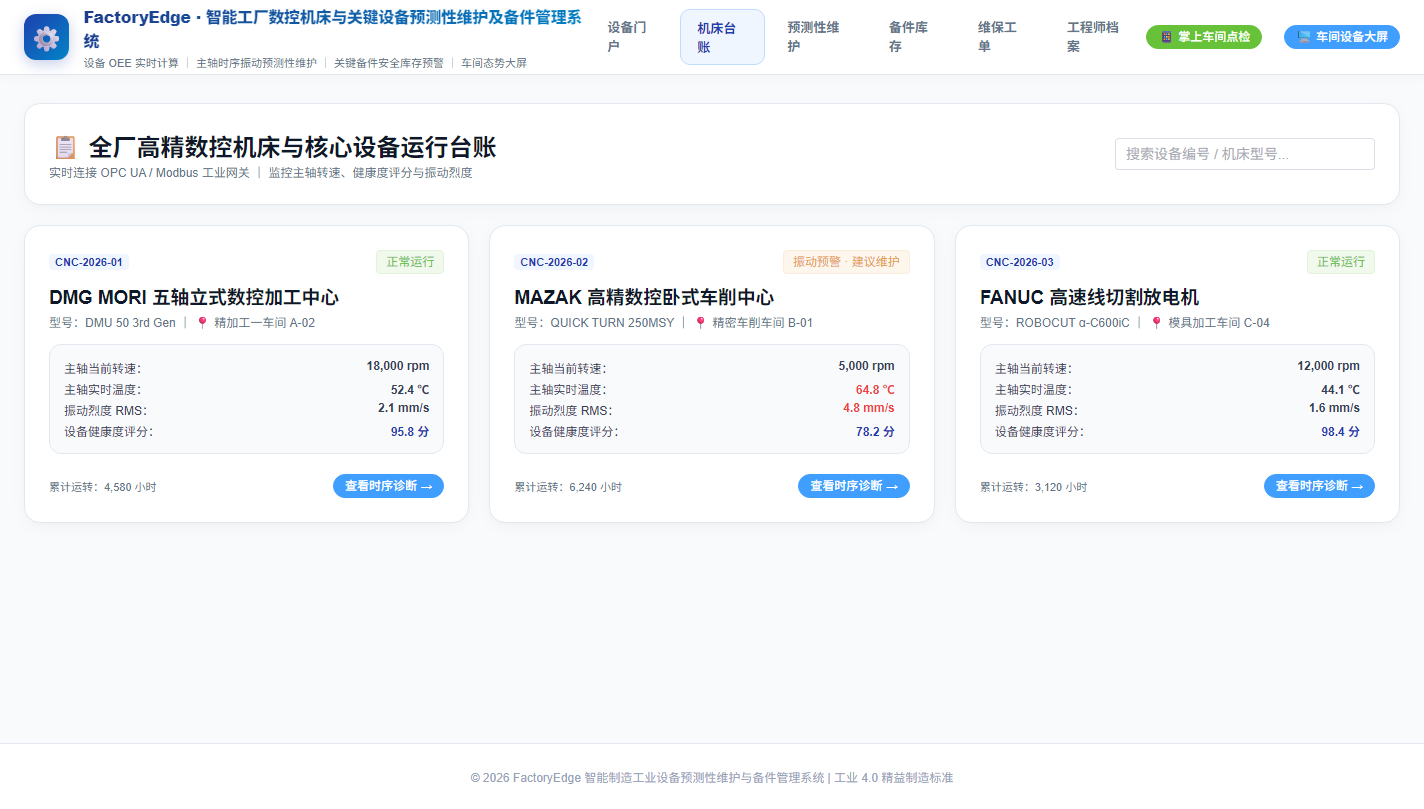Select the 机床台账 nav tab
The image size is (1424, 809).
(722, 37)
